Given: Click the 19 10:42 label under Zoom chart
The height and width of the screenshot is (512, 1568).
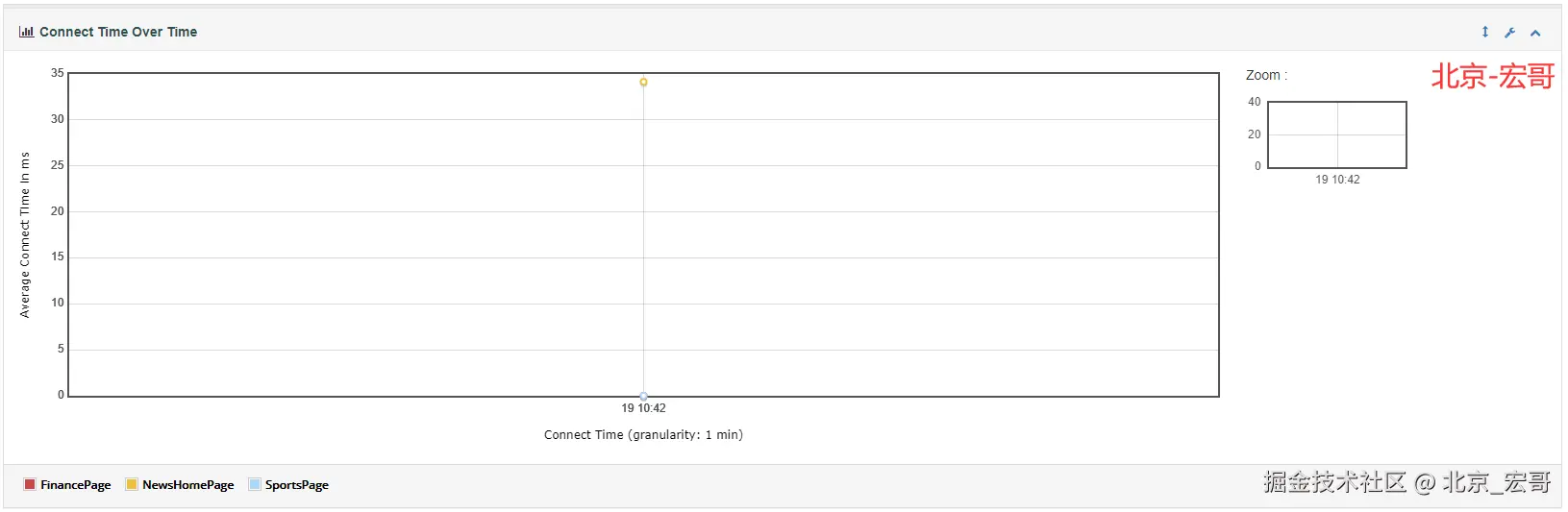Looking at the screenshot, I should coord(1337,180).
